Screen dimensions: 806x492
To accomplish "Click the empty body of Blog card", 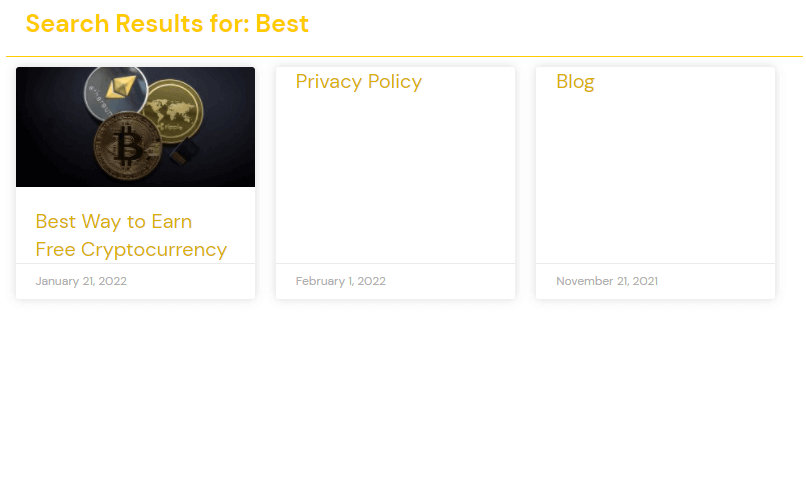I will coord(655,177).
